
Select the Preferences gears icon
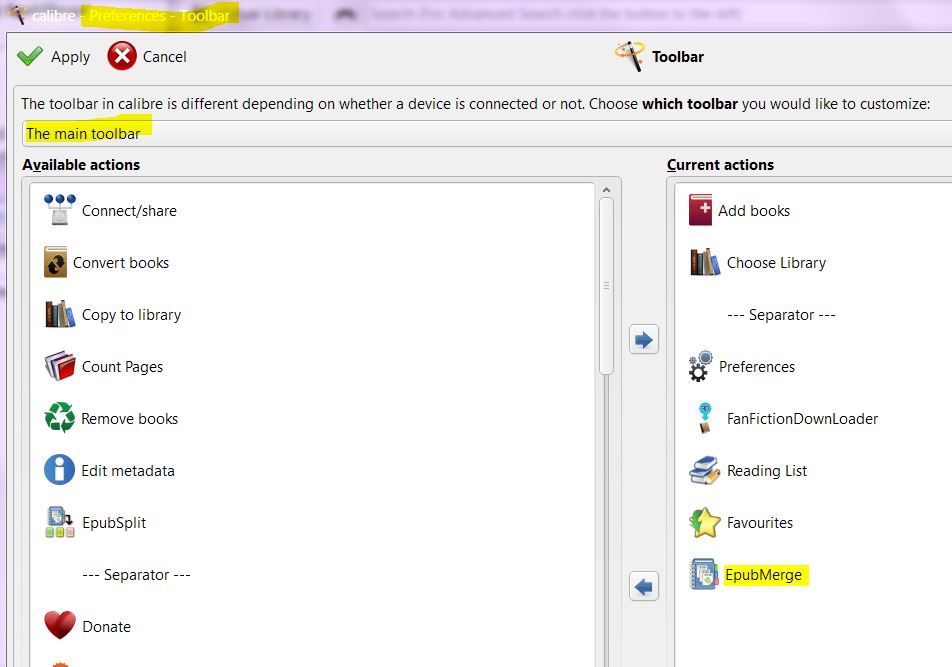point(700,366)
